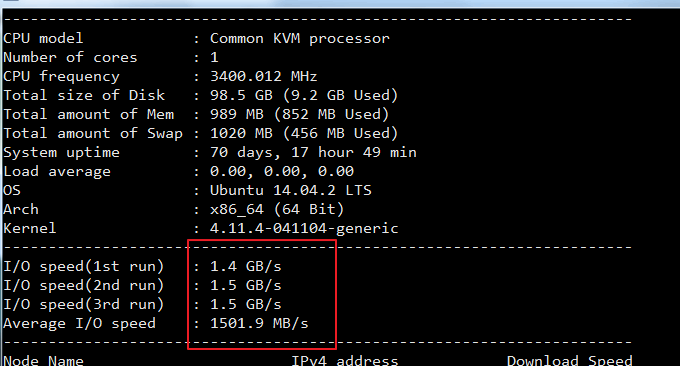Click the 98.5 GB disk size value
680x366 pixels.
242,95
